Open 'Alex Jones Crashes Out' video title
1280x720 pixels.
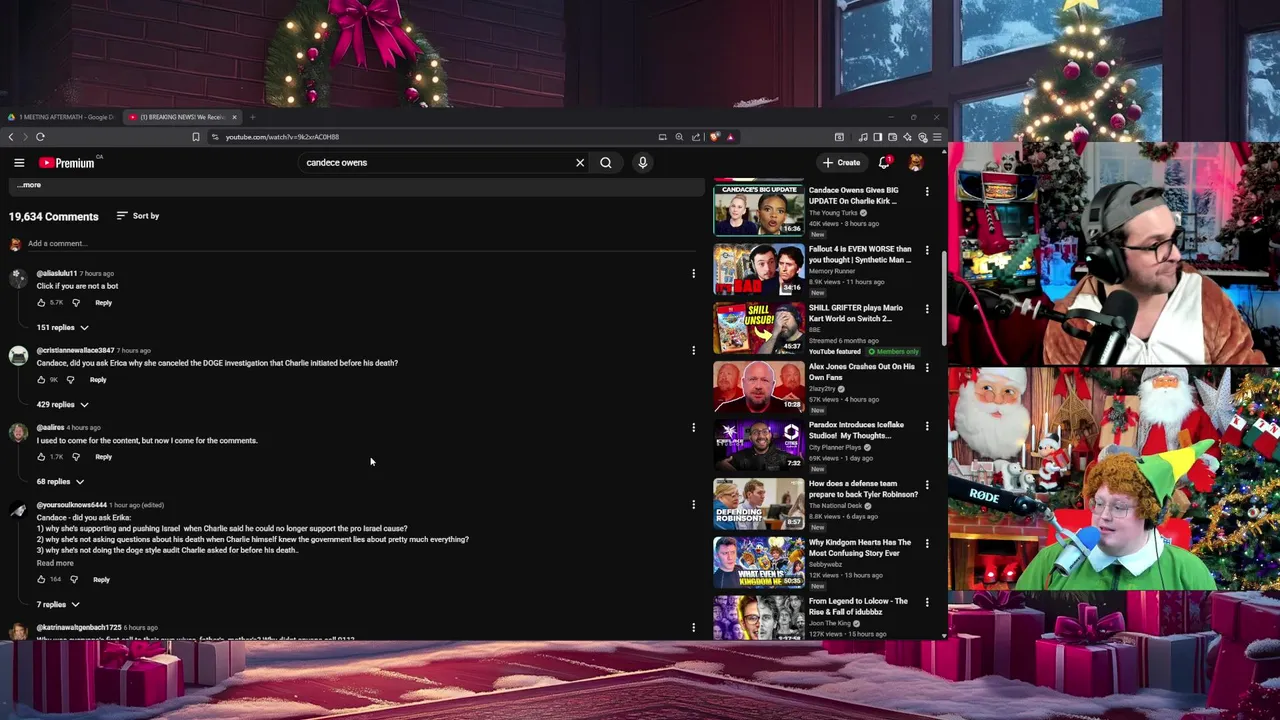pyautogui.click(x=861, y=372)
